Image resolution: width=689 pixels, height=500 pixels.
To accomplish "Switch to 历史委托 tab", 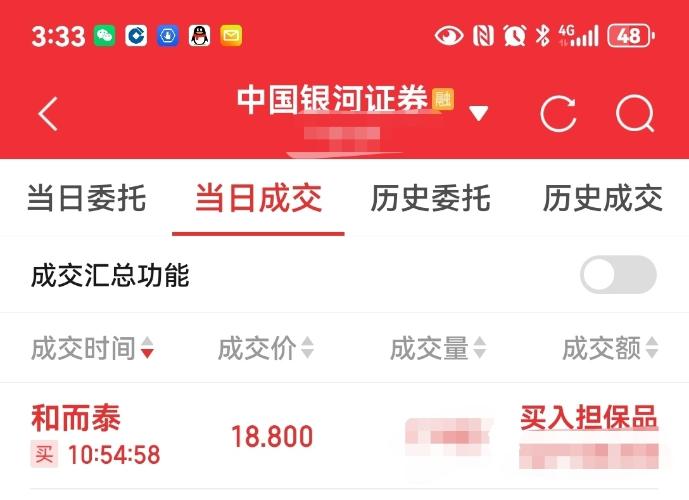I will tap(431, 199).
